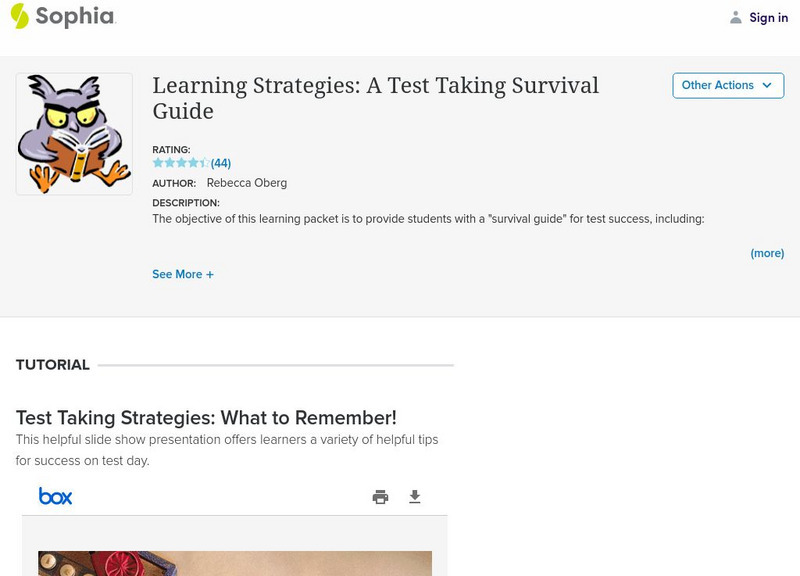800x576 pixels.
Task: Open author Rebecca Oberg's profile
Action: 245,183
